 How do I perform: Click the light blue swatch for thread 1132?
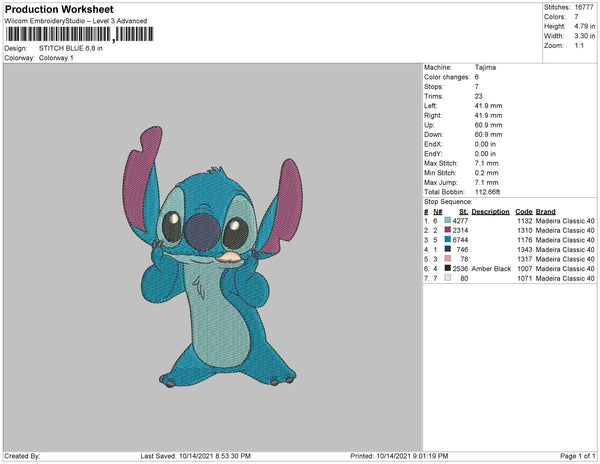[448, 220]
